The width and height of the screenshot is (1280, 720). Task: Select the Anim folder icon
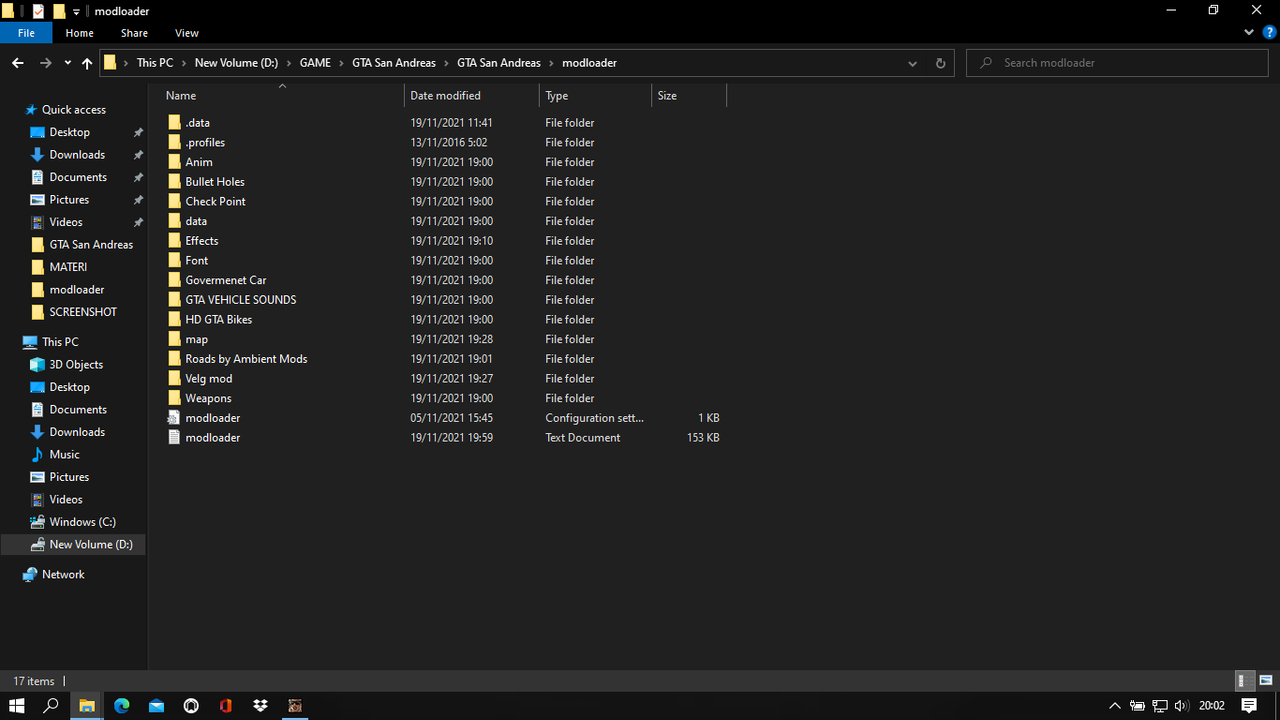pos(174,162)
